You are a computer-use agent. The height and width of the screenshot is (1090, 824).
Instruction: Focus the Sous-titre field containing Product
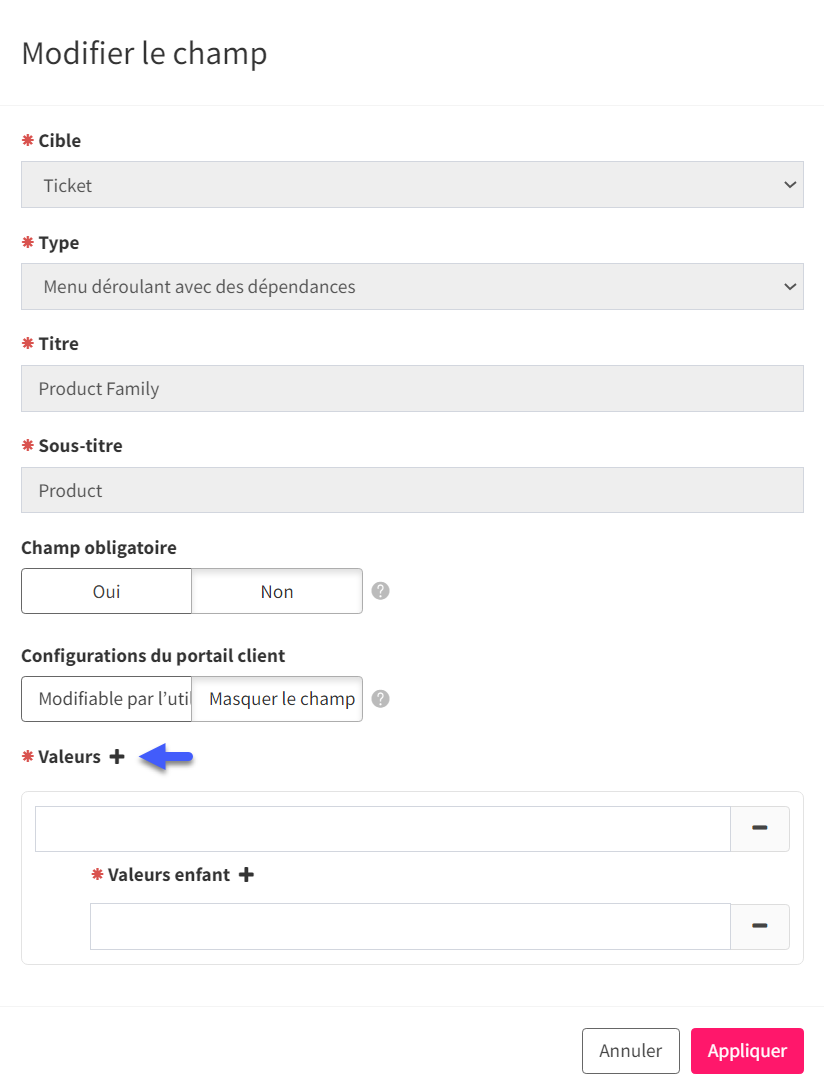click(x=412, y=490)
